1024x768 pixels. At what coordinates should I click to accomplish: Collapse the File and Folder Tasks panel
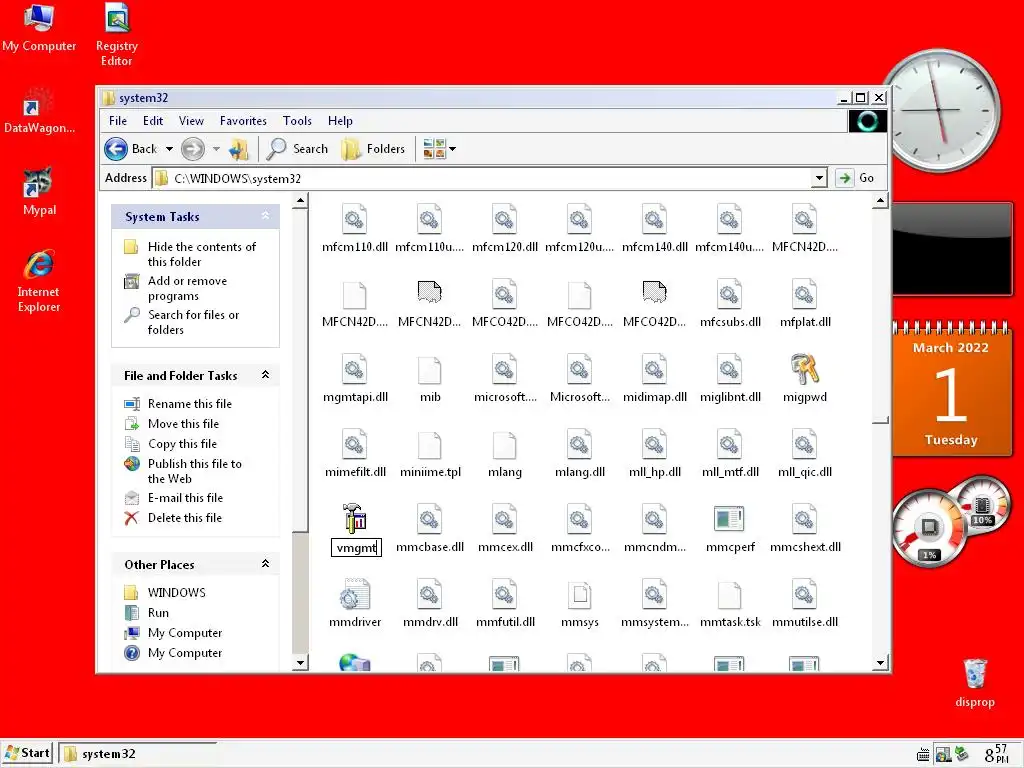(265, 374)
